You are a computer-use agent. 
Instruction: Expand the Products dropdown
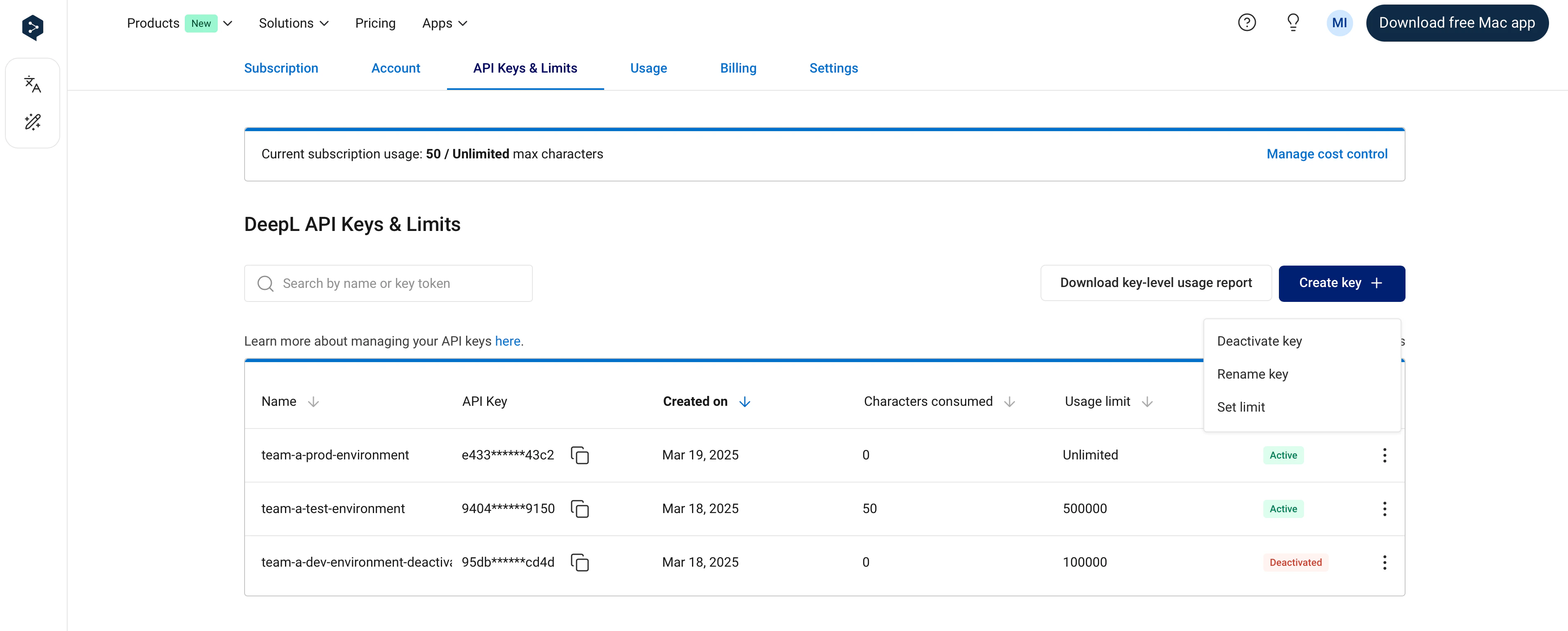pos(179,23)
